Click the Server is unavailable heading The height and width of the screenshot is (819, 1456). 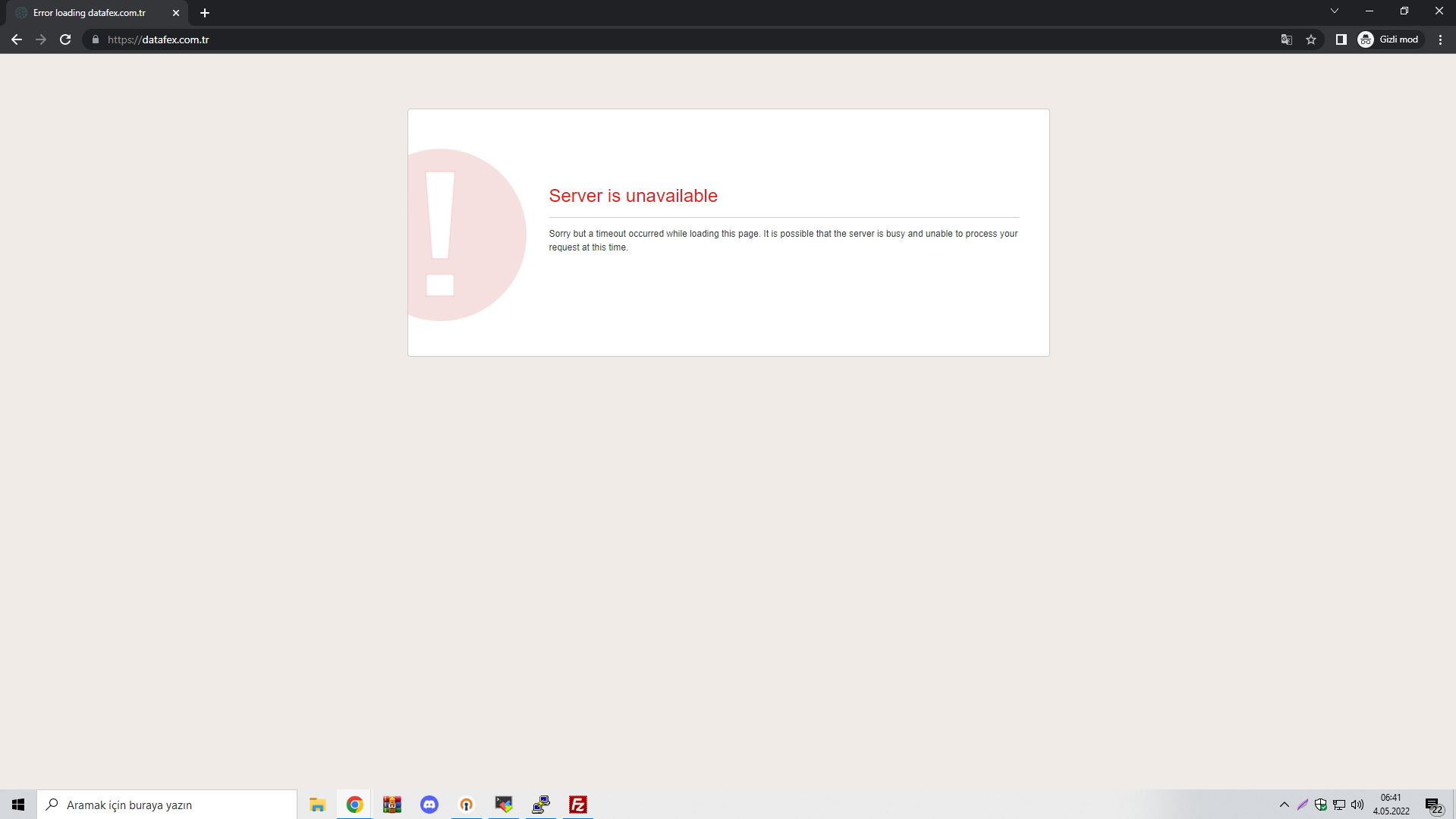pos(634,196)
